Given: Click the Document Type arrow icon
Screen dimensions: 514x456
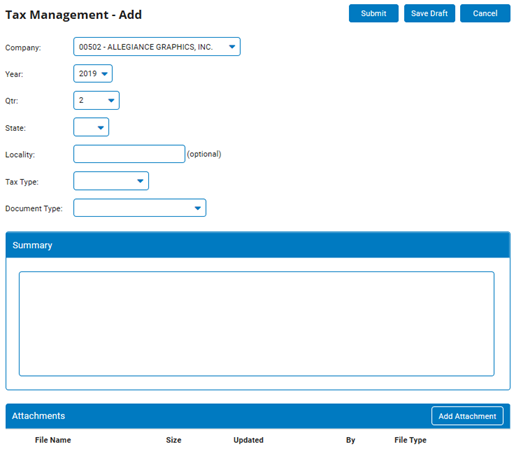Looking at the screenshot, I should pos(198,208).
